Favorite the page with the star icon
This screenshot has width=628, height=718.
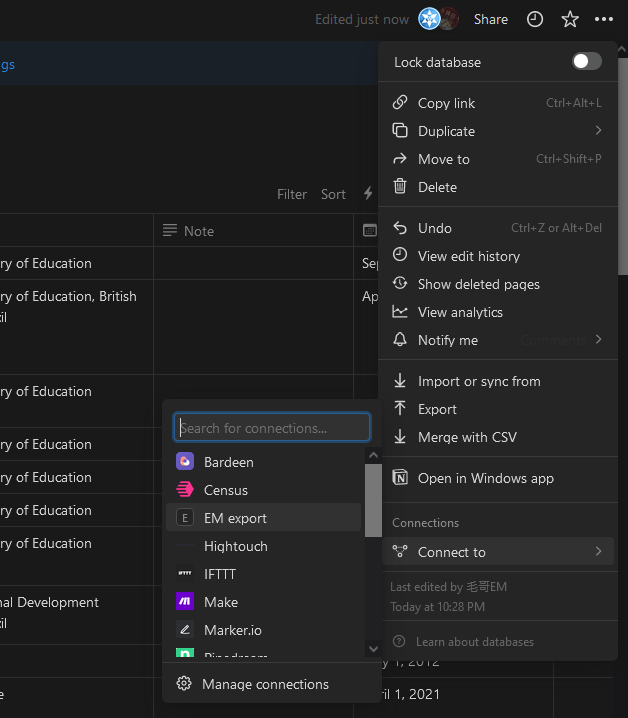point(570,19)
